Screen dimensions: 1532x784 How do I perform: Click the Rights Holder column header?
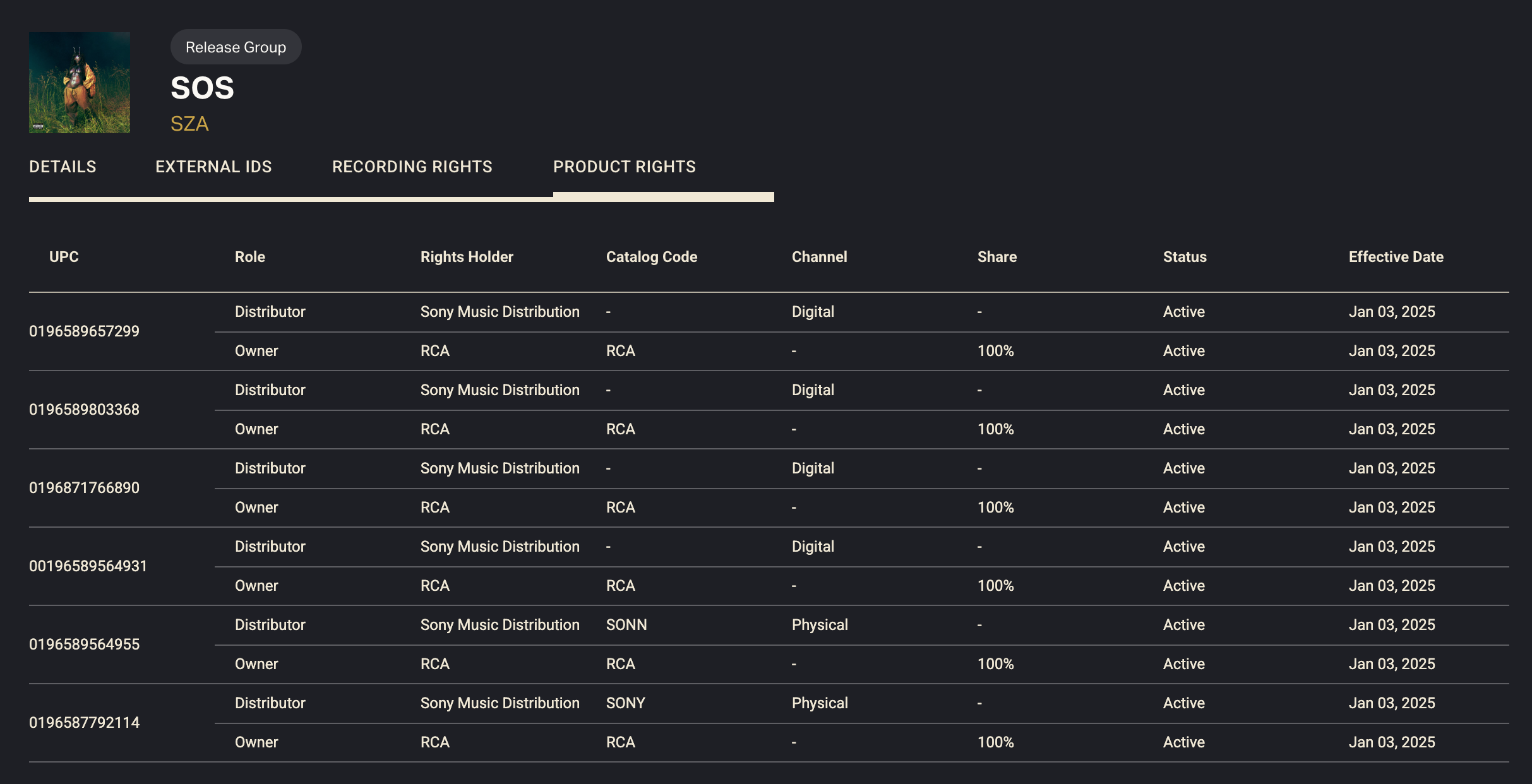click(467, 257)
